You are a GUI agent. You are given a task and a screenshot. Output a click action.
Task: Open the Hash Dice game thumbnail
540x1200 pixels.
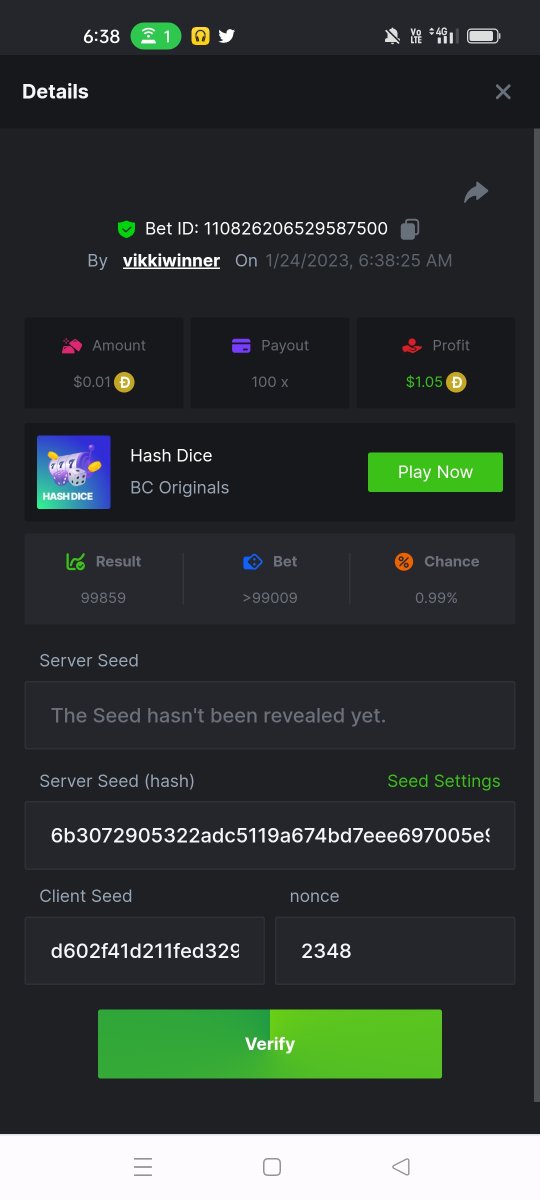pyautogui.click(x=74, y=472)
